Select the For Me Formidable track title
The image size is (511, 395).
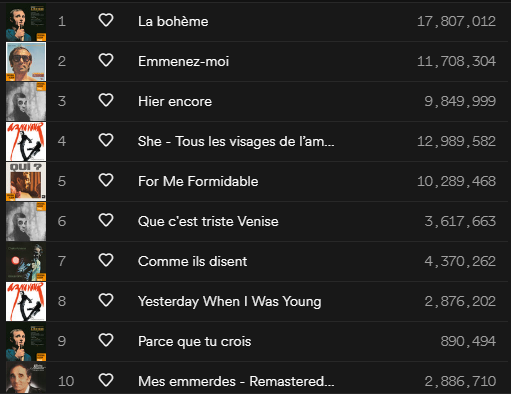coord(198,181)
